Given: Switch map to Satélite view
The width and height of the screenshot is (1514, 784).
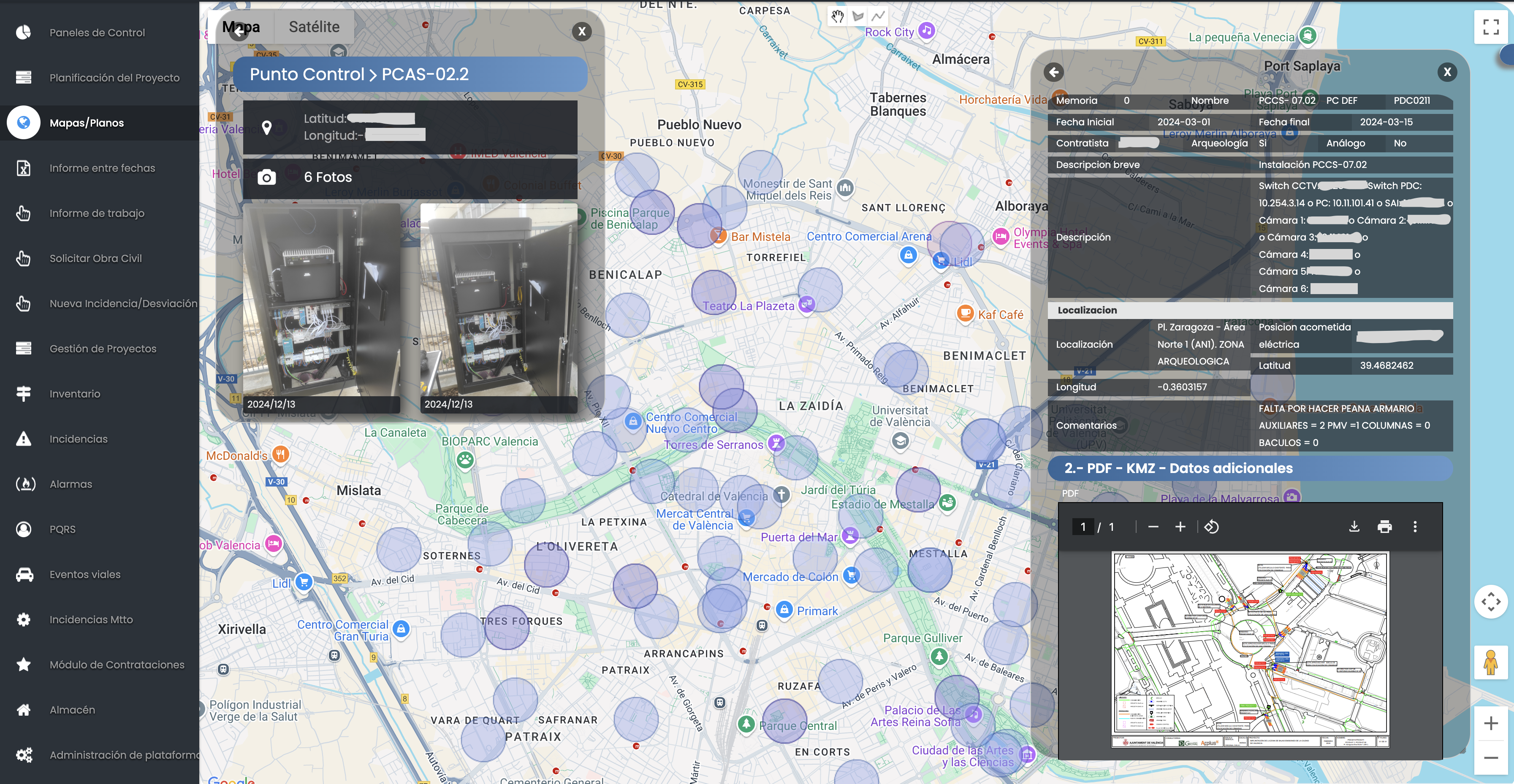Looking at the screenshot, I should point(314,27).
